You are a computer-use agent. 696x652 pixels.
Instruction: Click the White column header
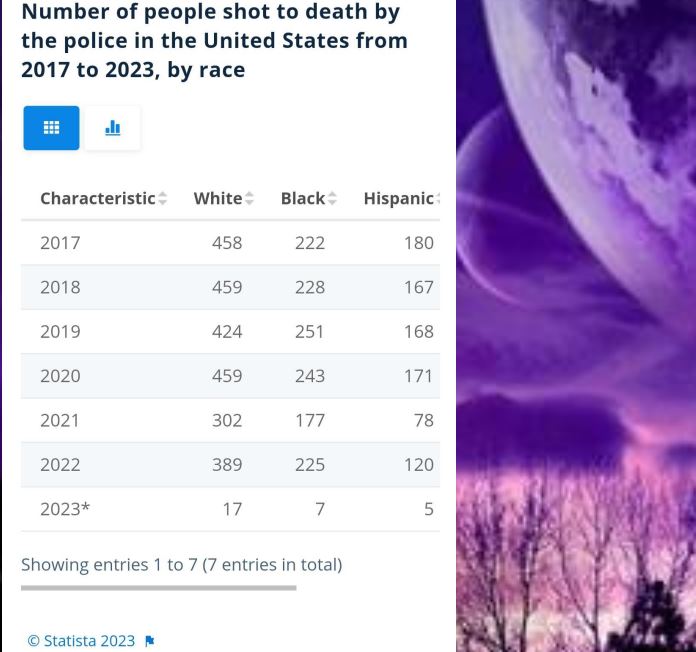[x=218, y=198]
